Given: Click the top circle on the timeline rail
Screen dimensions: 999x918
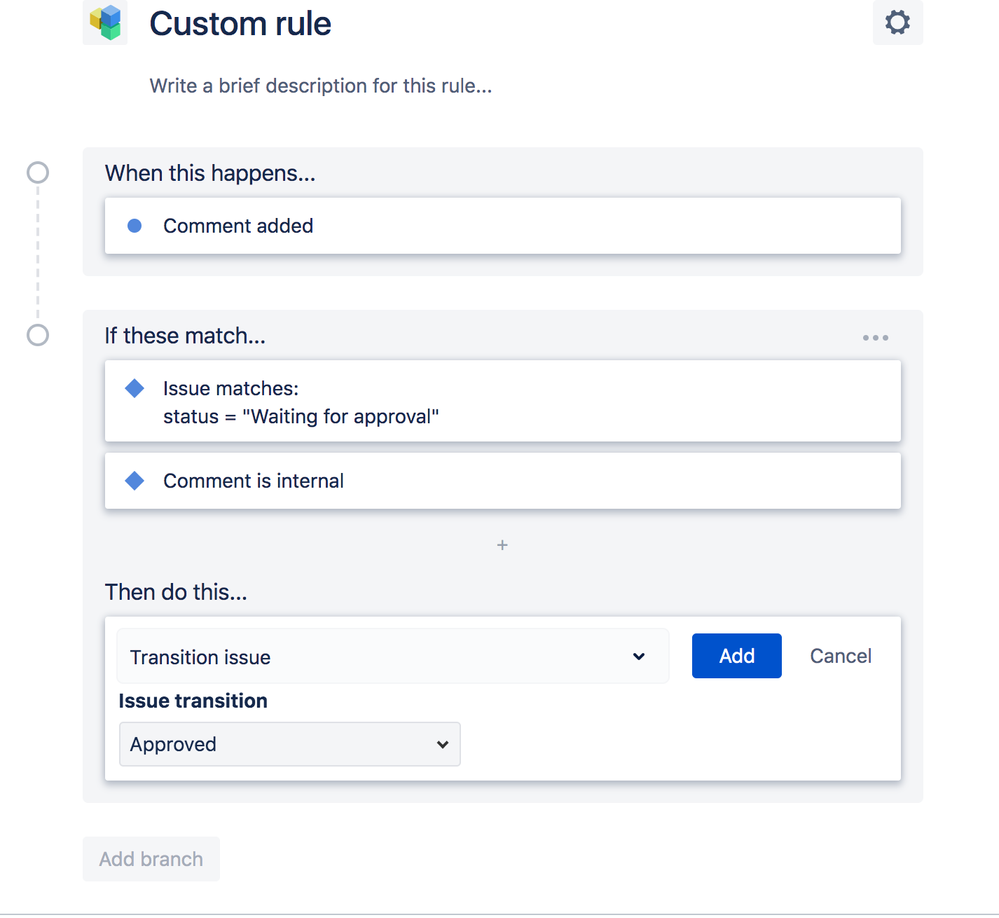Looking at the screenshot, I should [37, 172].
